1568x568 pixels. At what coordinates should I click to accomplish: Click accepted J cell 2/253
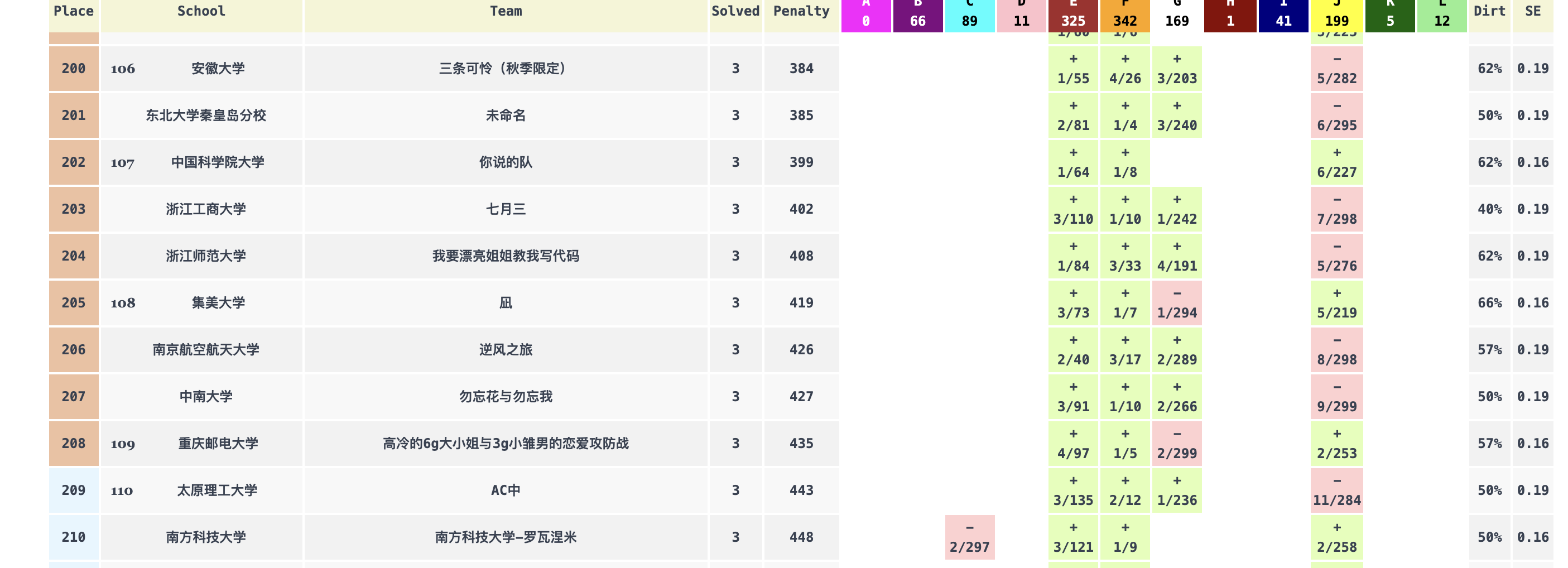1336,444
